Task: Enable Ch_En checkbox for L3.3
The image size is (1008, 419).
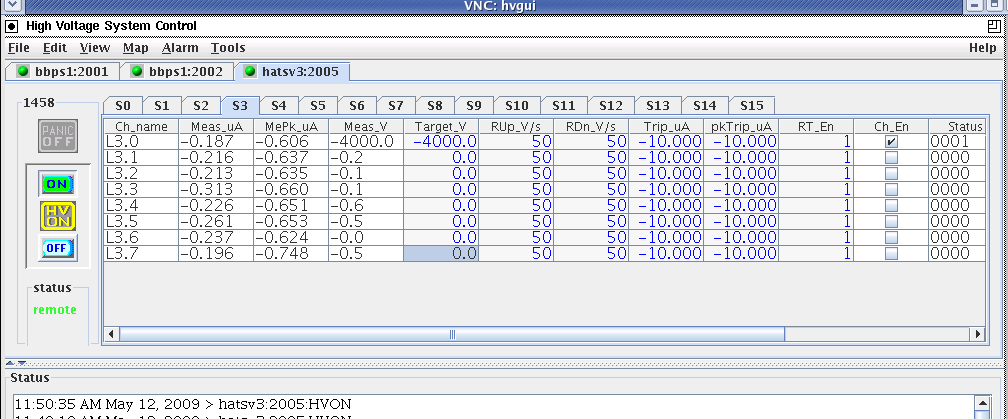Action: (x=891, y=190)
